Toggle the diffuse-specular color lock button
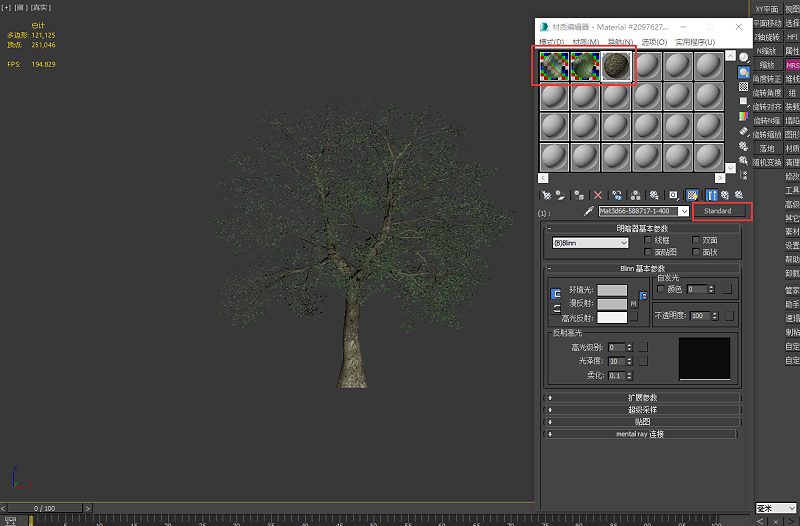Image resolution: width=800 pixels, height=526 pixels. (556, 308)
